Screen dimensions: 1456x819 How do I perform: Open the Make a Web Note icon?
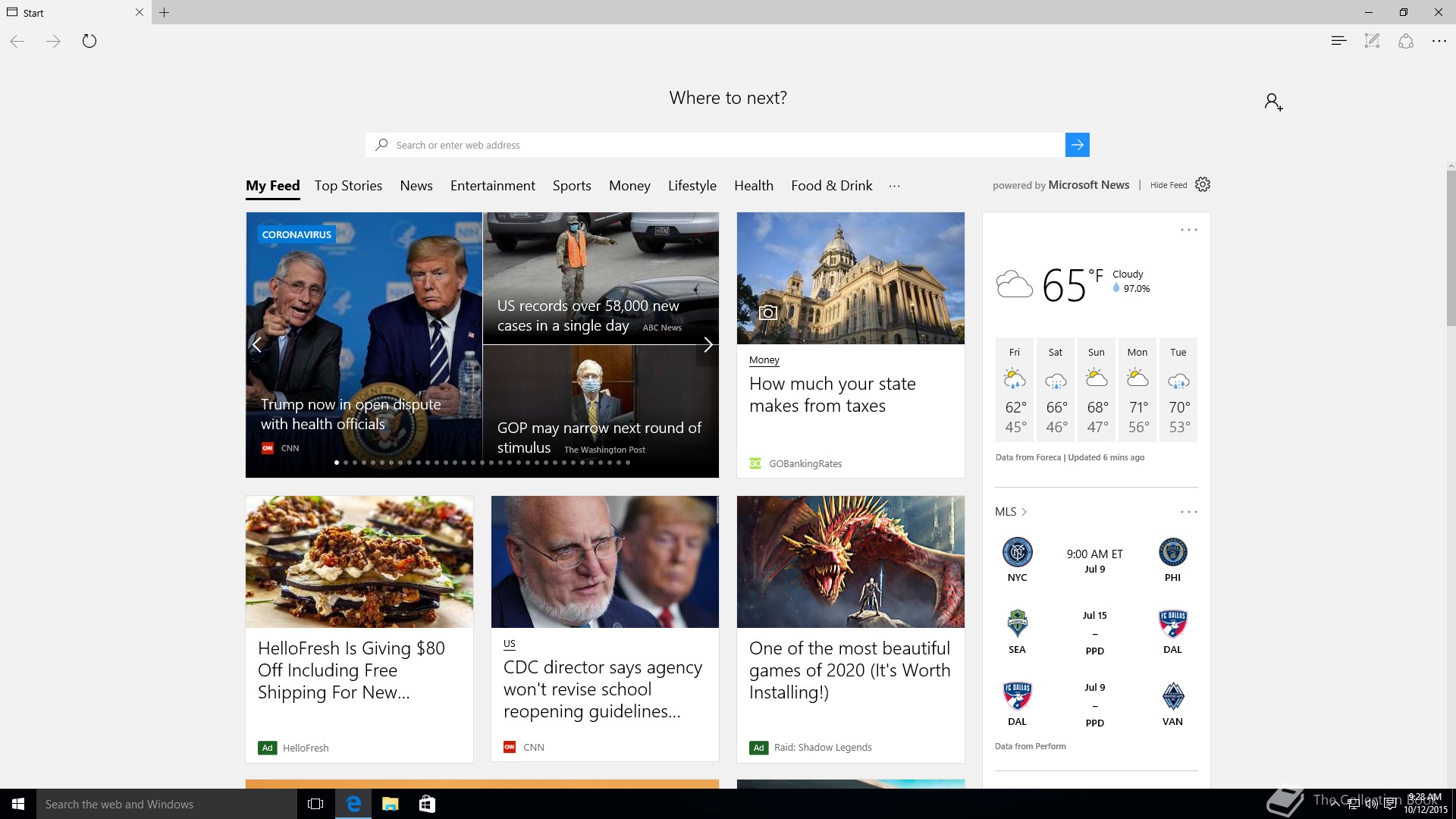pos(1372,41)
